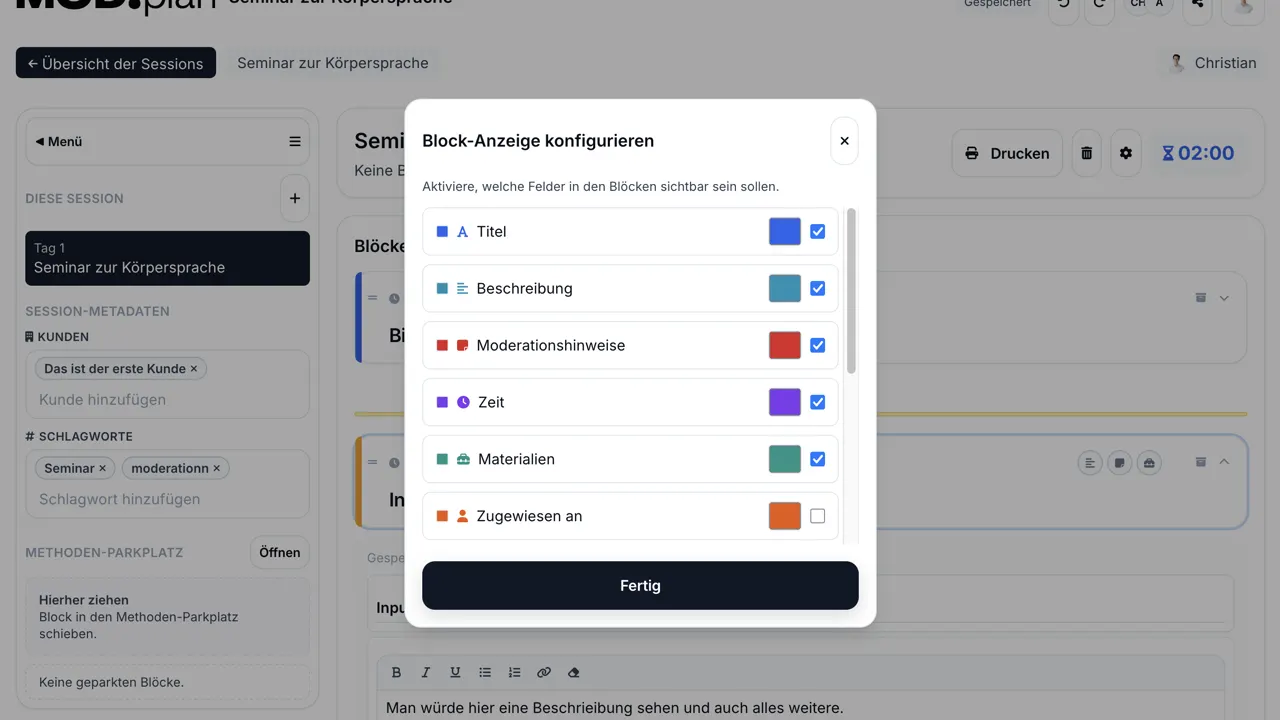
Task: Select the Tag 1 session in the sidebar
Action: pyautogui.click(x=166, y=258)
